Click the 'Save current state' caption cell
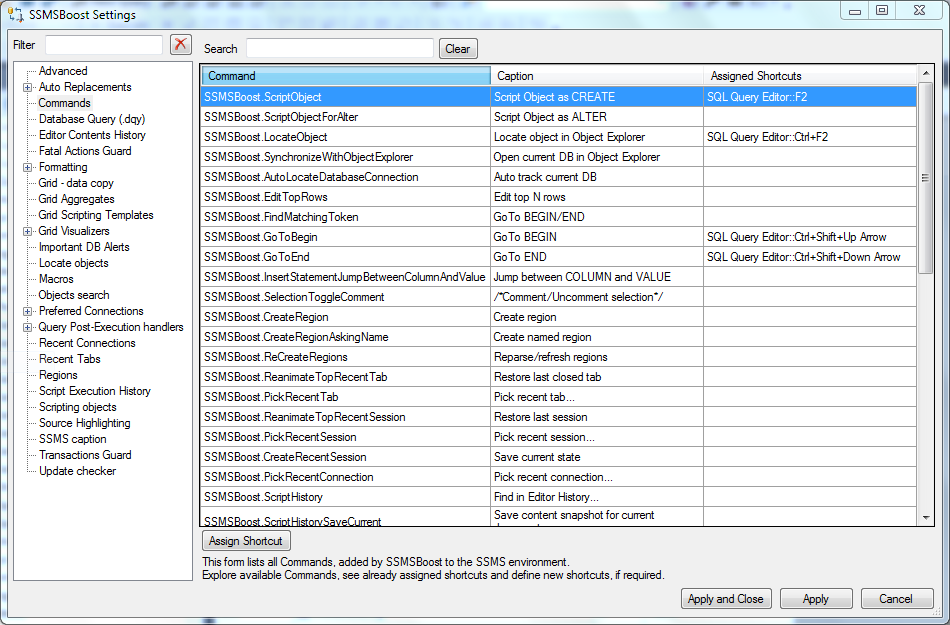This screenshot has width=950, height=625. (x=597, y=457)
